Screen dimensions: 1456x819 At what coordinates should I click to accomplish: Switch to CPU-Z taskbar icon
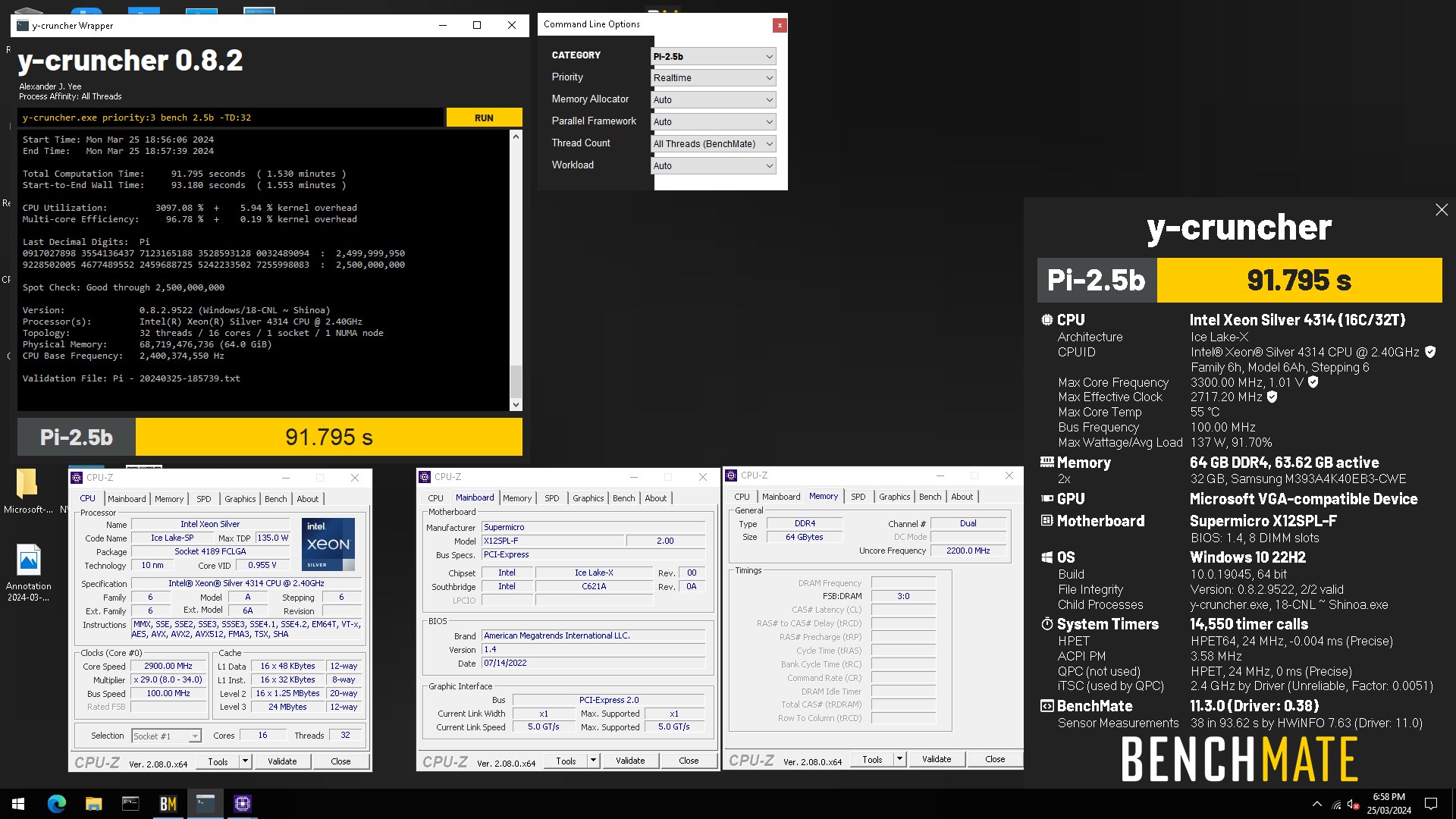click(243, 804)
